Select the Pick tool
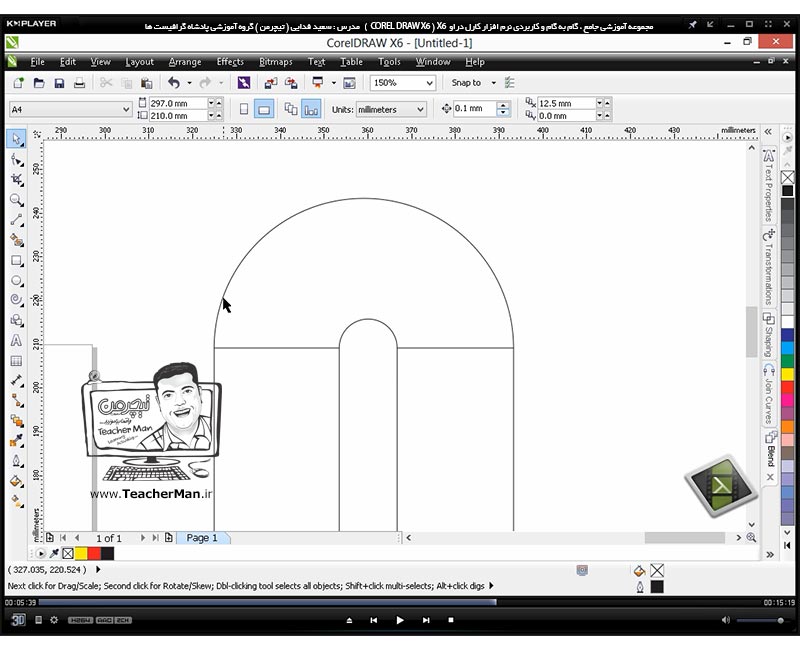This screenshot has height=650, width=800. click(x=16, y=139)
